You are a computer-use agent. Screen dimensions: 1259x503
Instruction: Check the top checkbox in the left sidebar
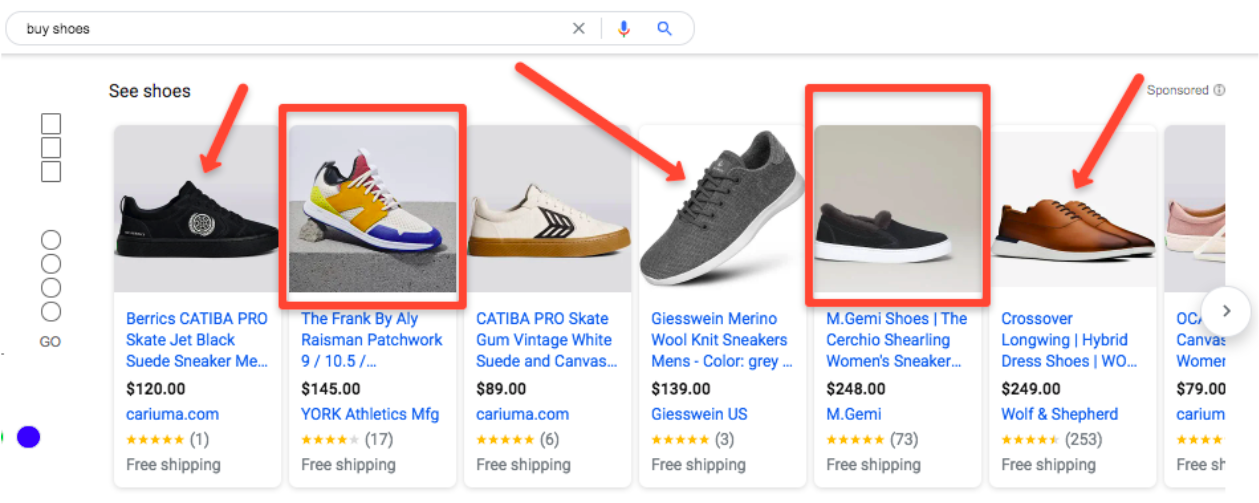coord(51,124)
